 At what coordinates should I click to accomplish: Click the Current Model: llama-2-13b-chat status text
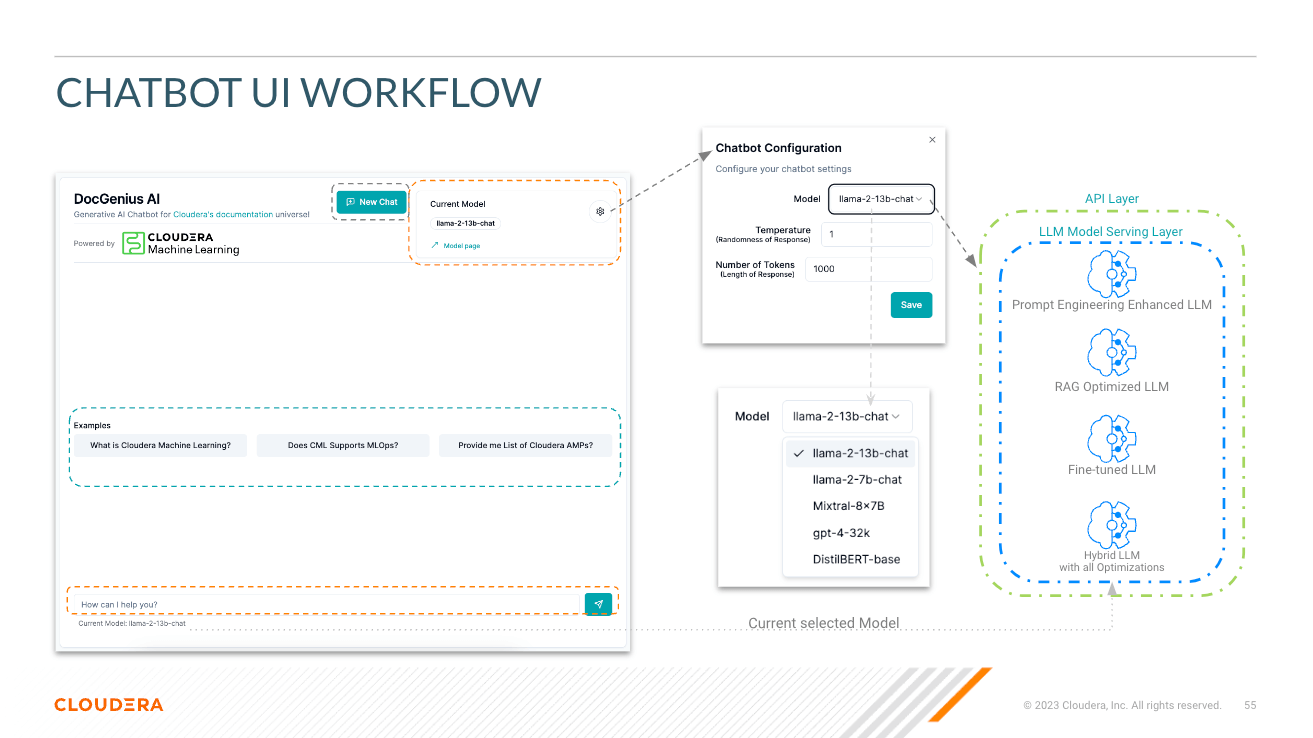click(x=132, y=623)
